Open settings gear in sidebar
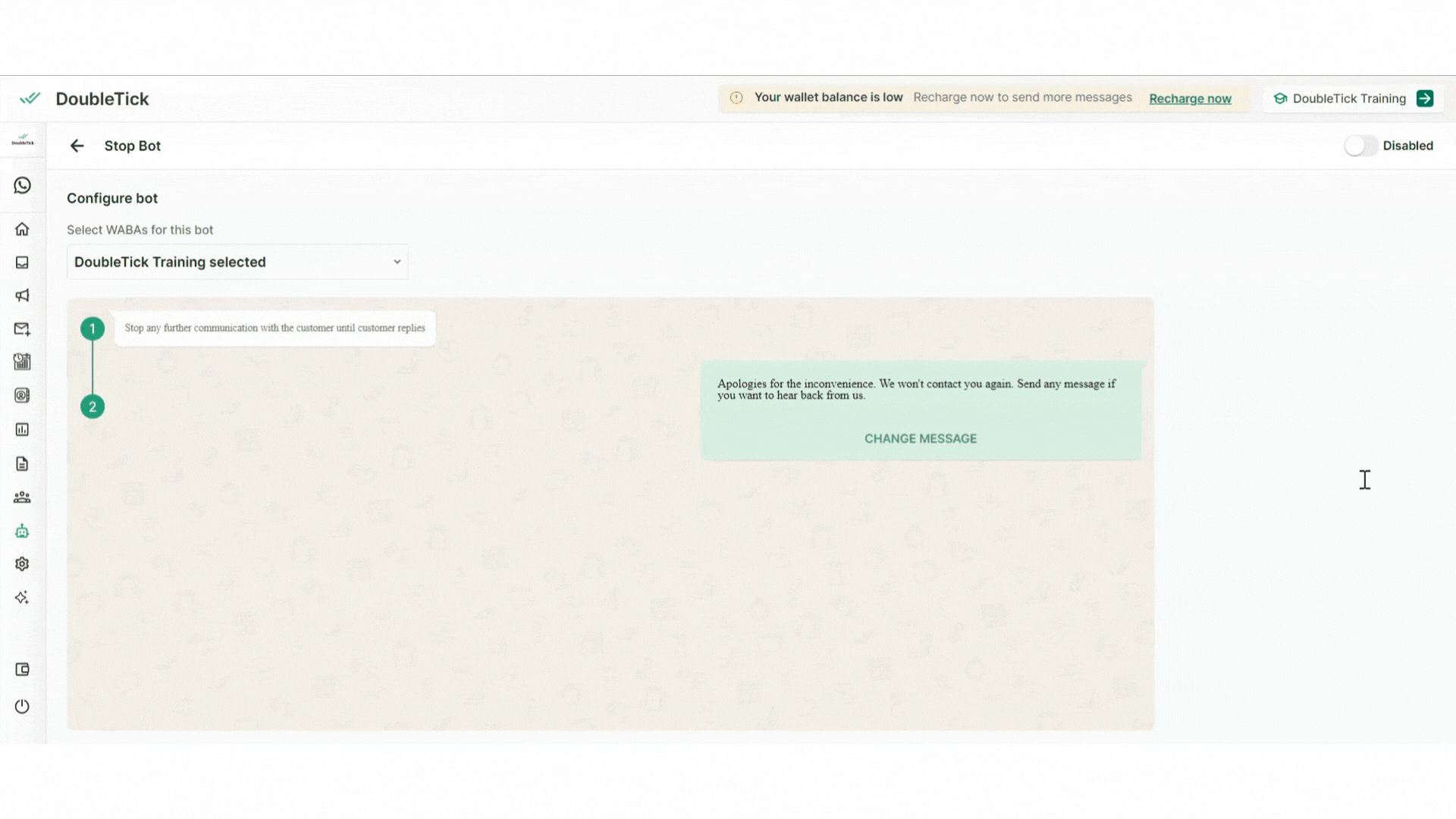 22,564
